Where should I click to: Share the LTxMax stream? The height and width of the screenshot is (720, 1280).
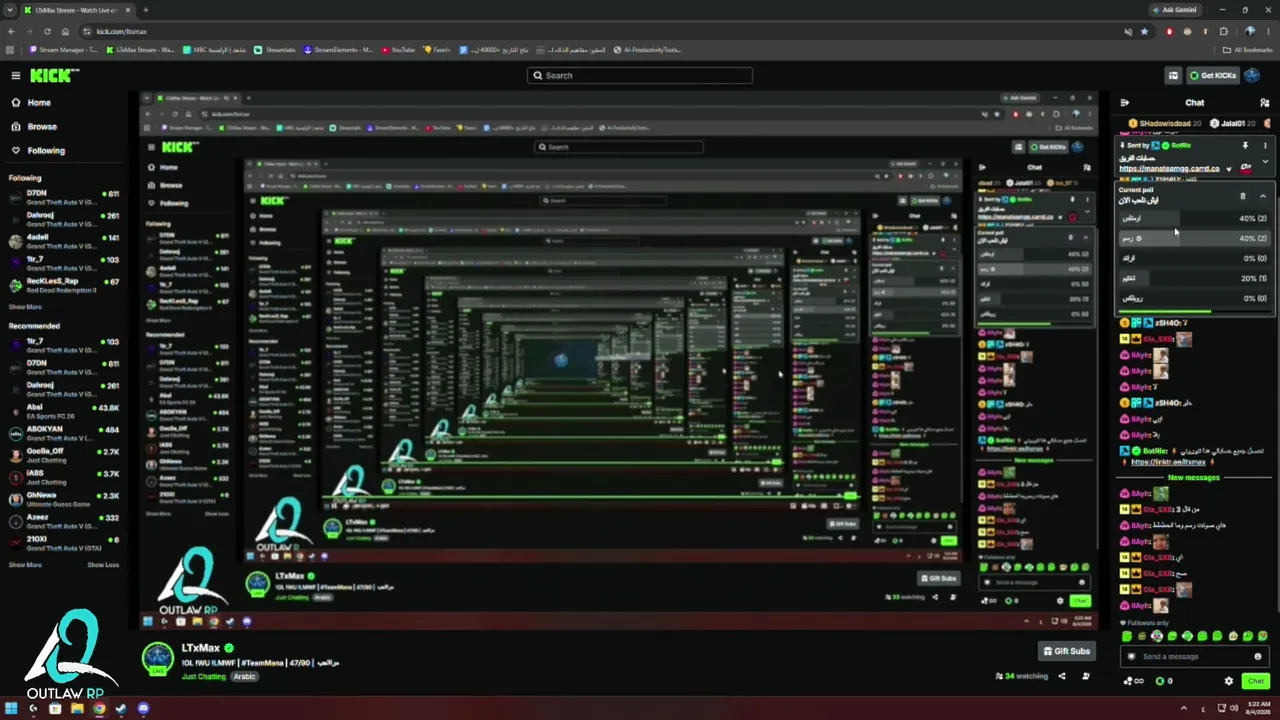click(1062, 676)
